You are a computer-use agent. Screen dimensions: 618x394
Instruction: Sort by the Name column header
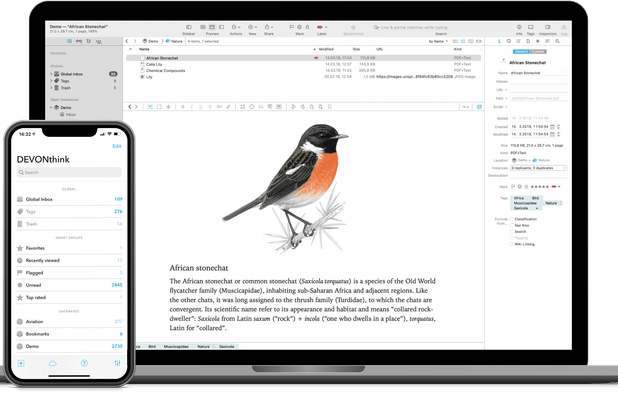click(144, 49)
